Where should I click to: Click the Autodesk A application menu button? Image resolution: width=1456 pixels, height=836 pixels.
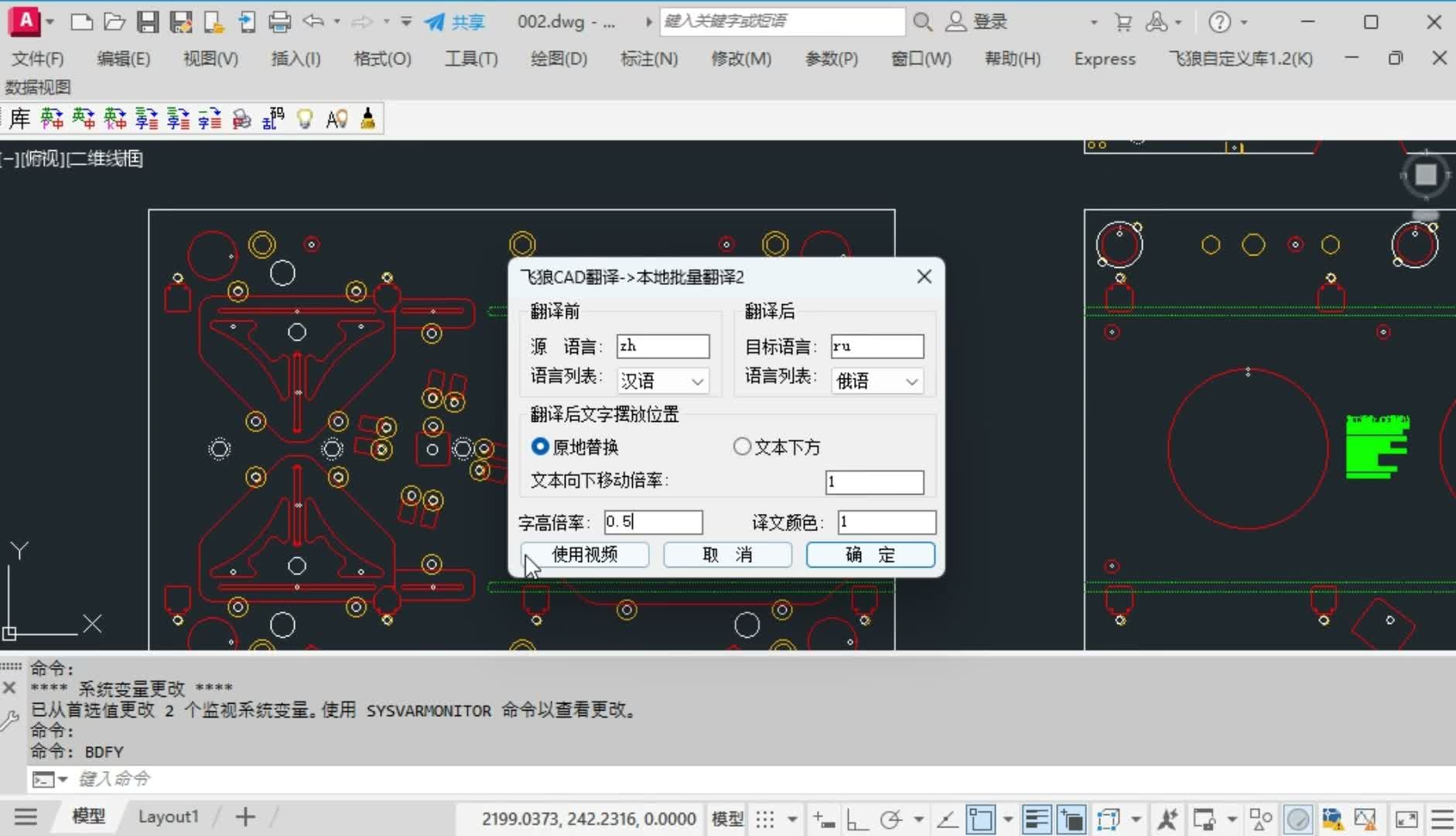click(x=26, y=21)
